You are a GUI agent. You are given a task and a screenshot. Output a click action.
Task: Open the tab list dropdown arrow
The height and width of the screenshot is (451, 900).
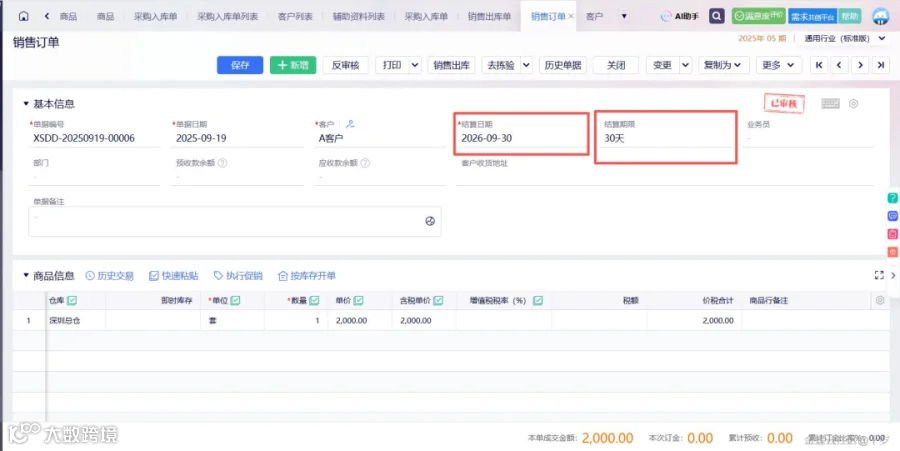[x=624, y=17]
